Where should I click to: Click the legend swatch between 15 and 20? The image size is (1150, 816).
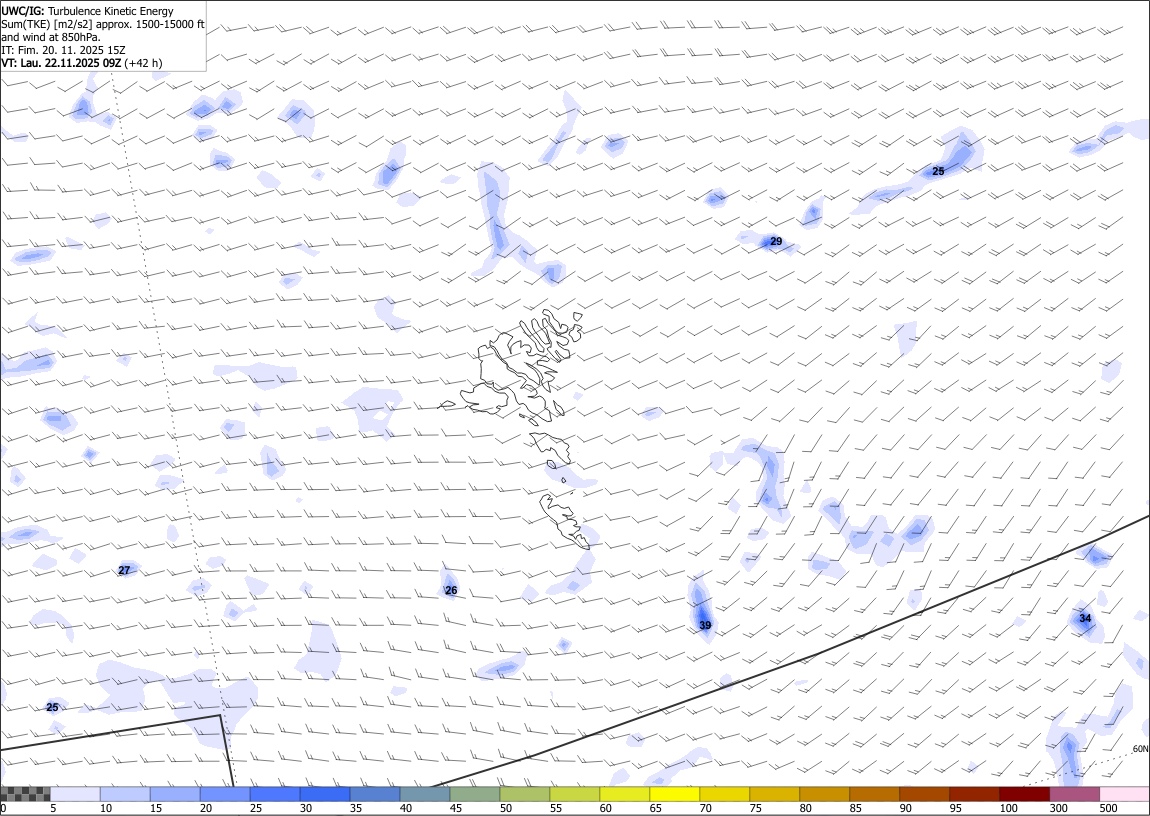[175, 794]
